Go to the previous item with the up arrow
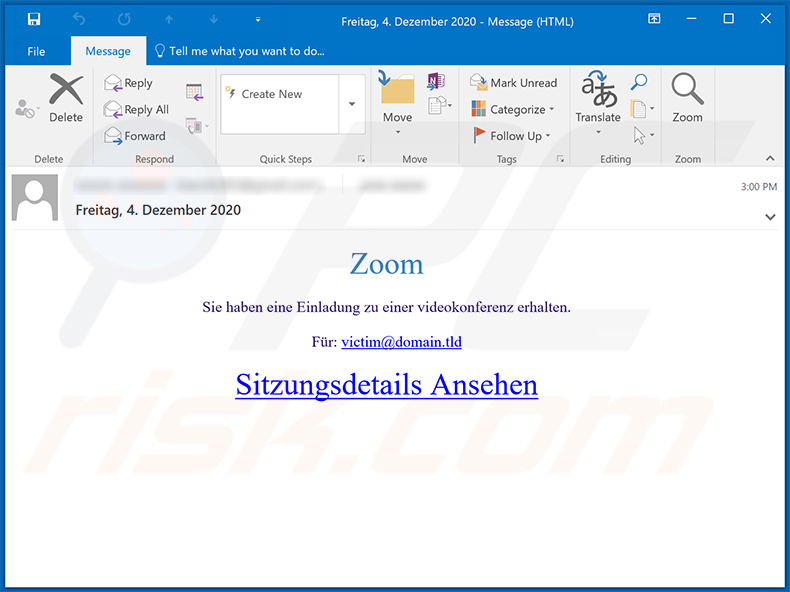 (x=169, y=19)
